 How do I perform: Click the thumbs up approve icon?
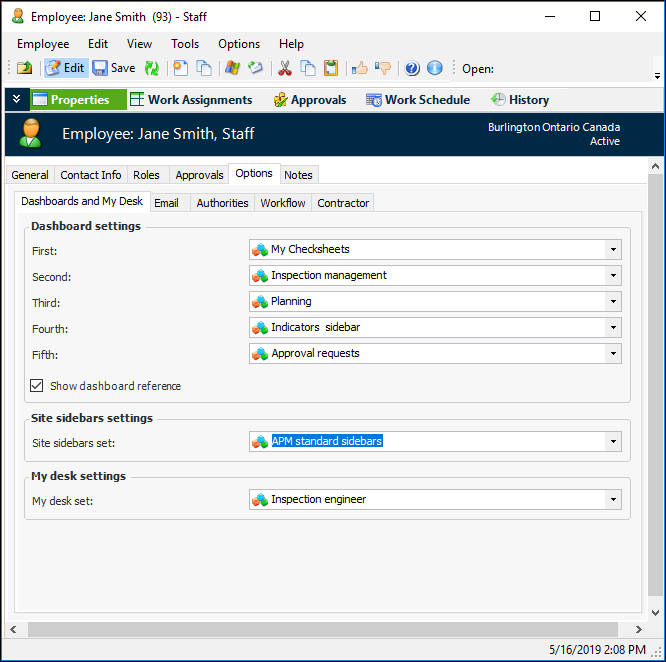click(360, 68)
